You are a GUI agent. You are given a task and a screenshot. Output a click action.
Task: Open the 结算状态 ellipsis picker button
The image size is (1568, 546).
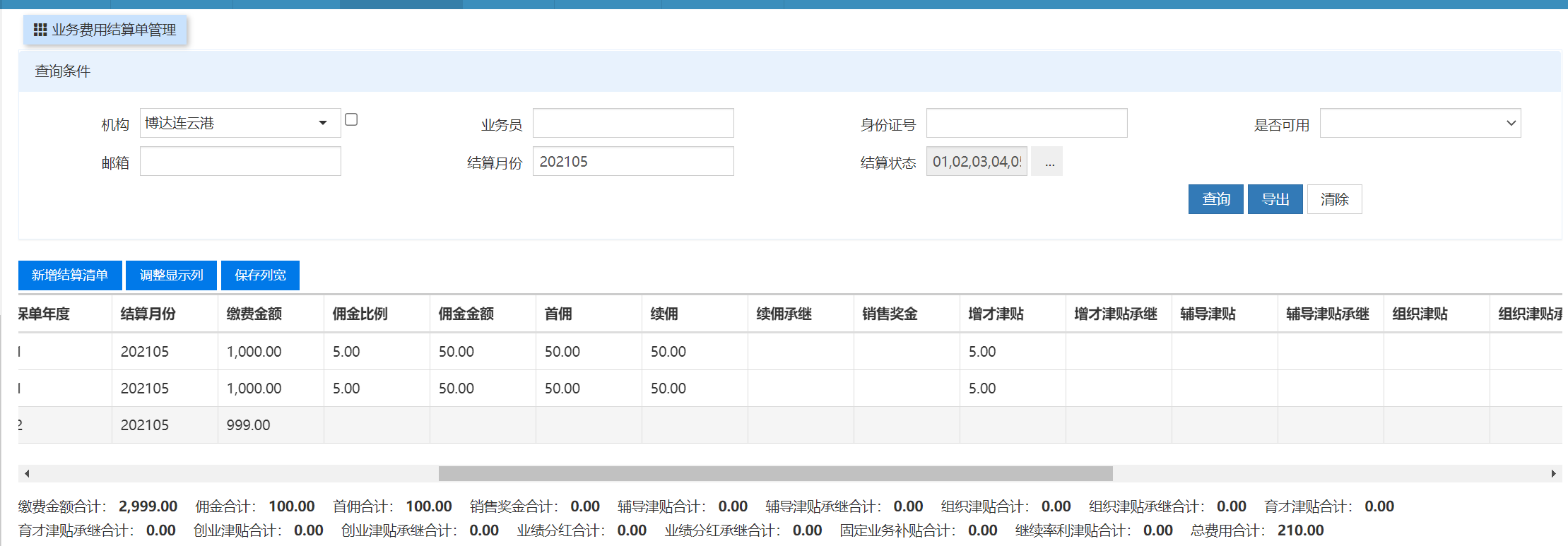pos(1049,162)
